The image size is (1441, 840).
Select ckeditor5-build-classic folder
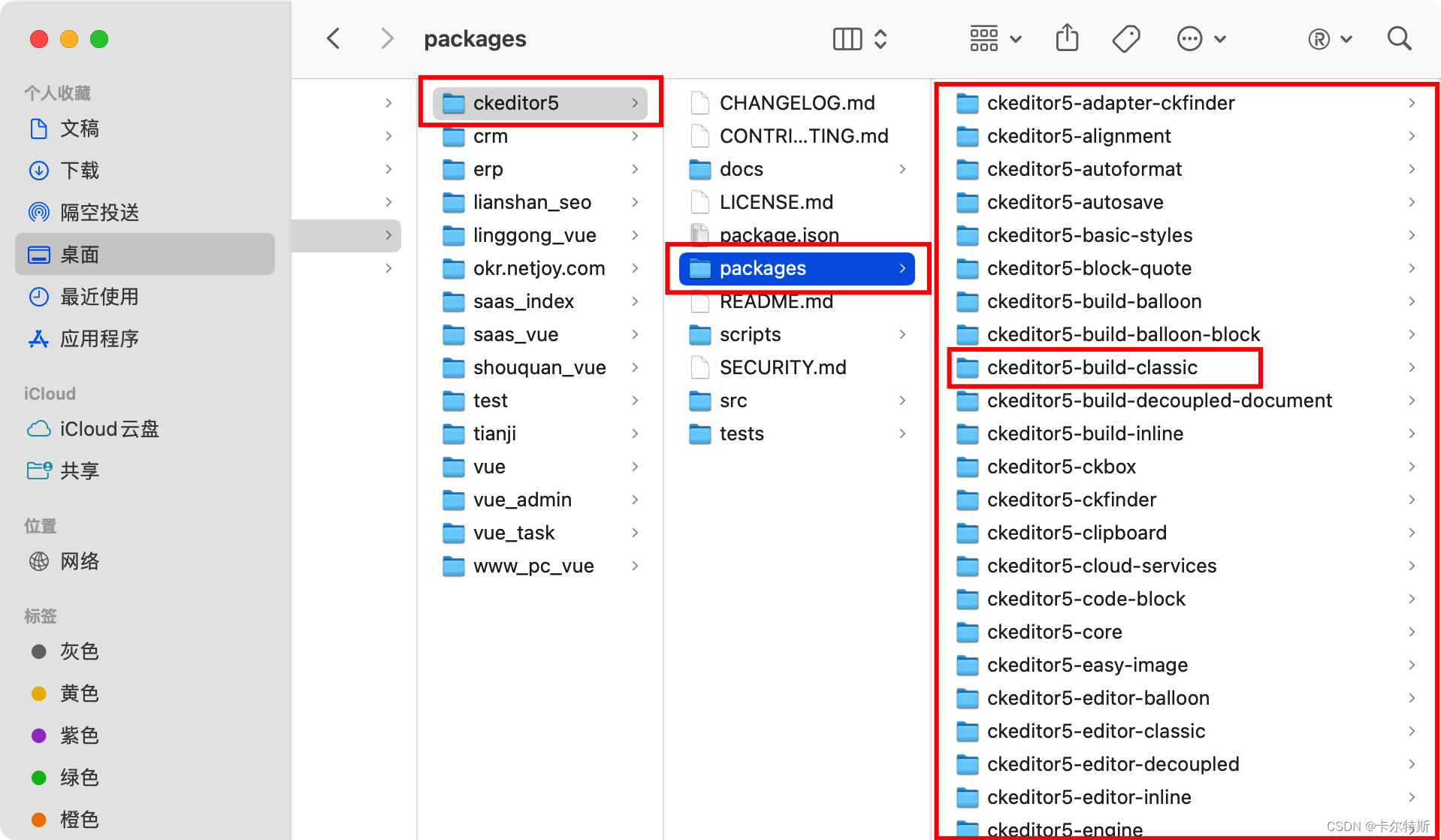(1187, 367)
